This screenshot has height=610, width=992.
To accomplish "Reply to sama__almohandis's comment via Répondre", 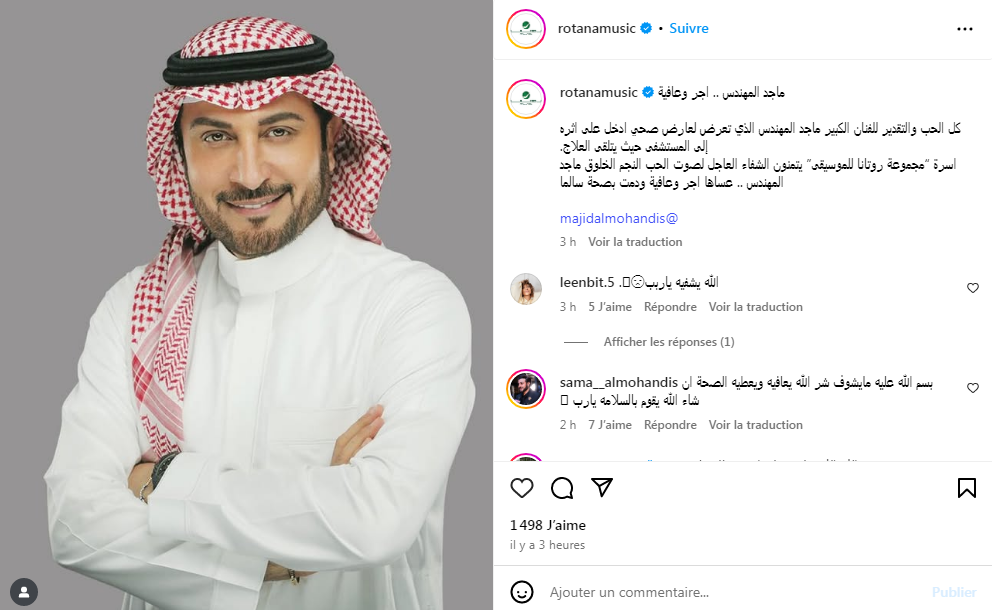I will [x=670, y=425].
